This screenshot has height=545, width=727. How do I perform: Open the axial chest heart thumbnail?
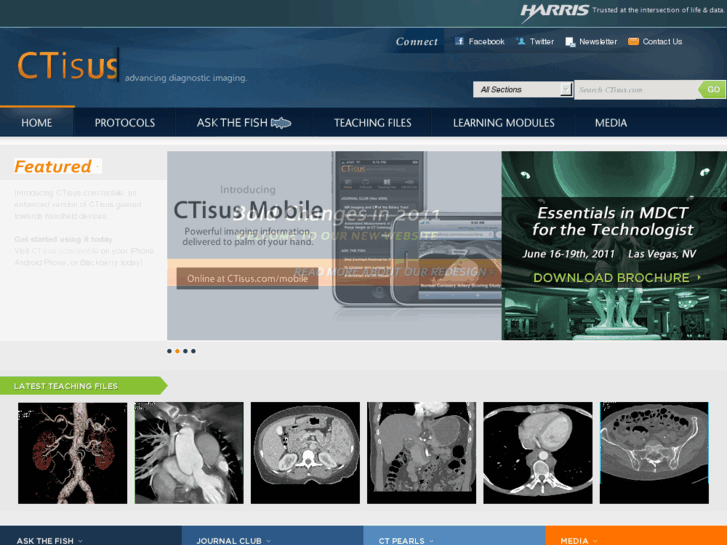[x=538, y=453]
